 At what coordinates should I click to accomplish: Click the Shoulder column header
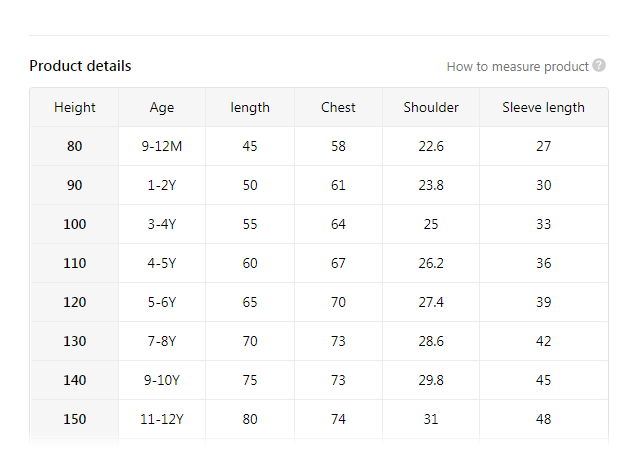tap(431, 107)
